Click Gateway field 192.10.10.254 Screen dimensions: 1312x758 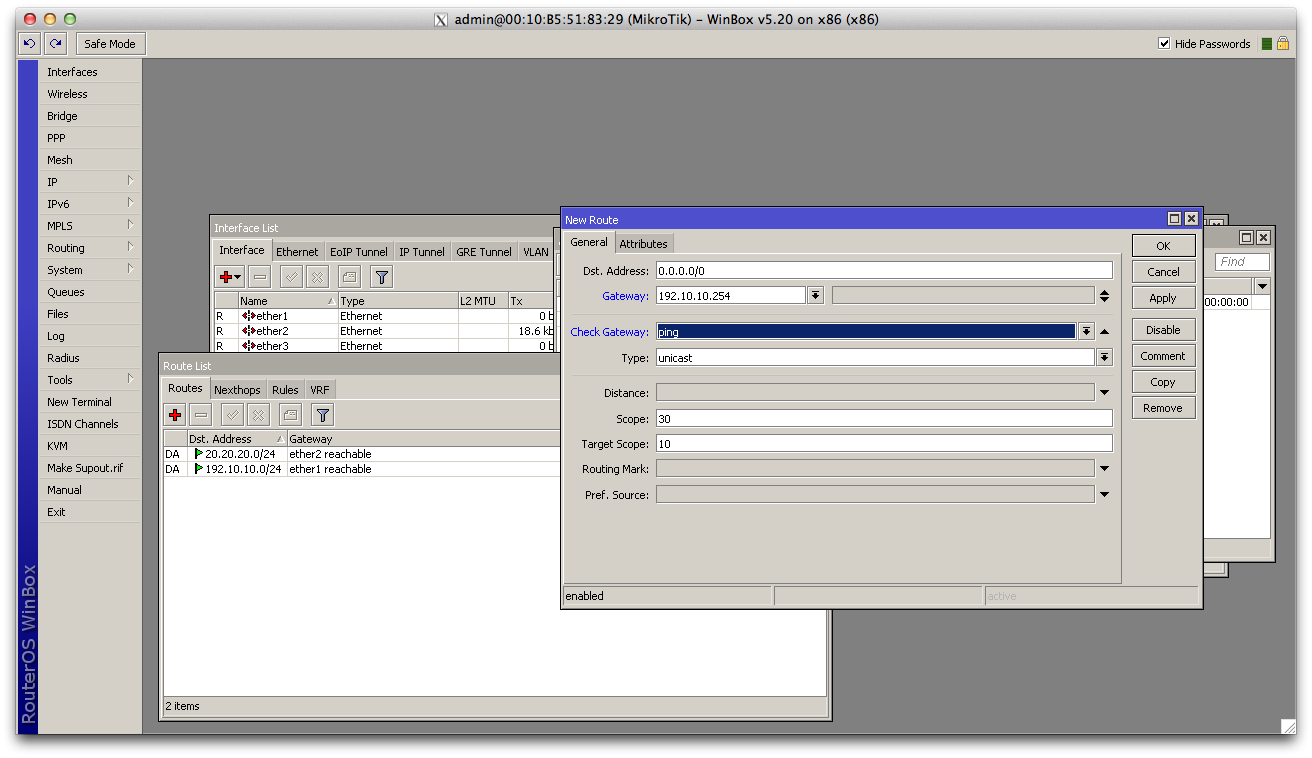[x=731, y=296]
